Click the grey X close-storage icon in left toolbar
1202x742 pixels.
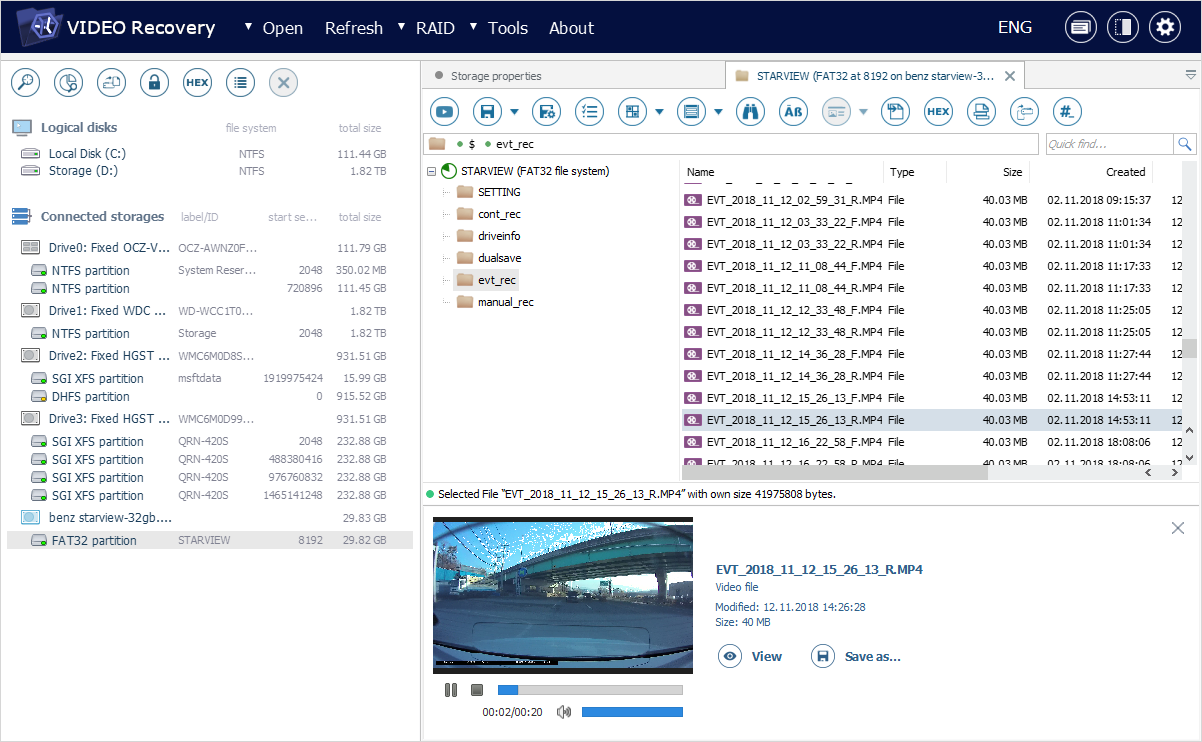click(x=283, y=83)
